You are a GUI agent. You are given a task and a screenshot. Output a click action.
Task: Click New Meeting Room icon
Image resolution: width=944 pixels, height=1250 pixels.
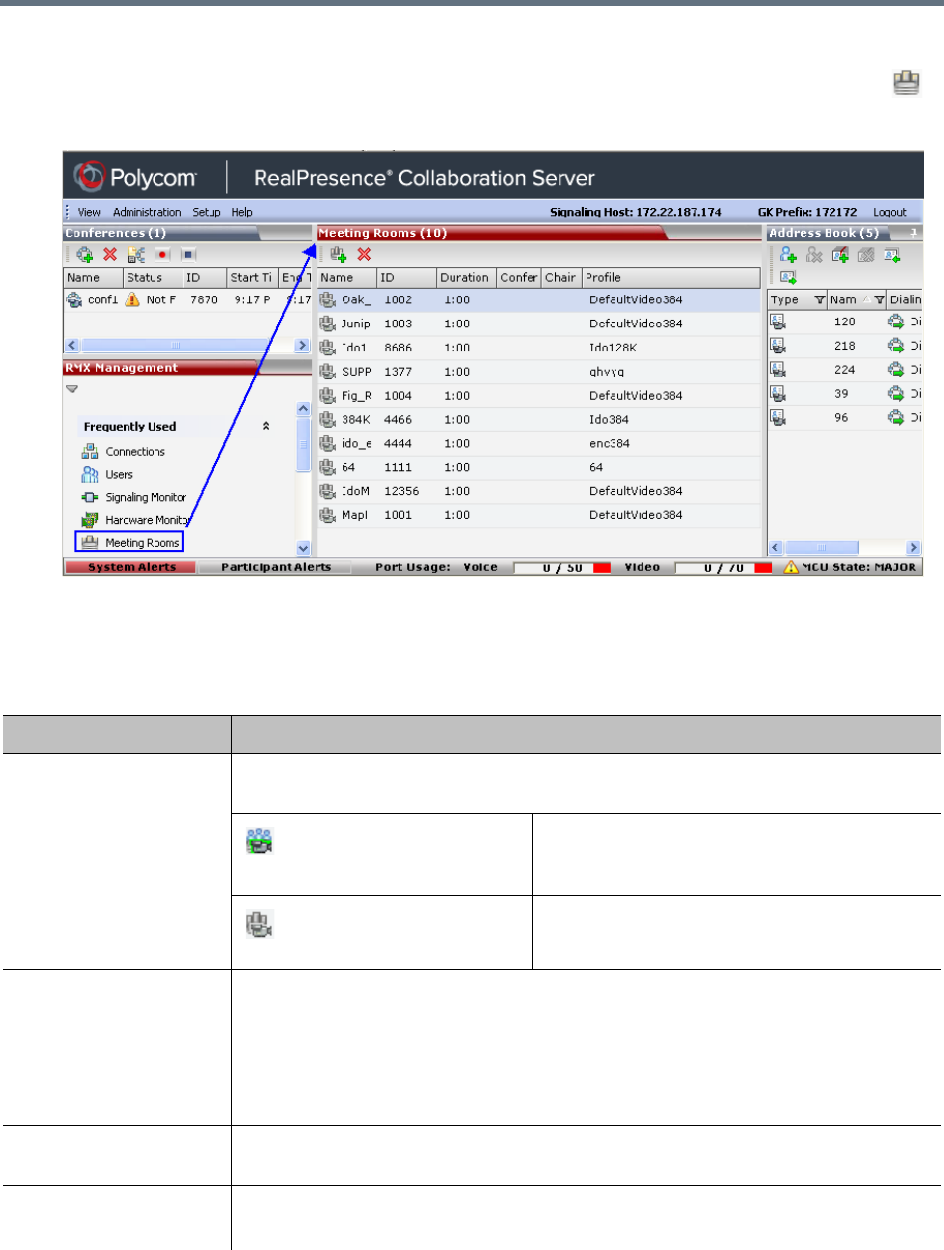pyautogui.click(x=339, y=254)
